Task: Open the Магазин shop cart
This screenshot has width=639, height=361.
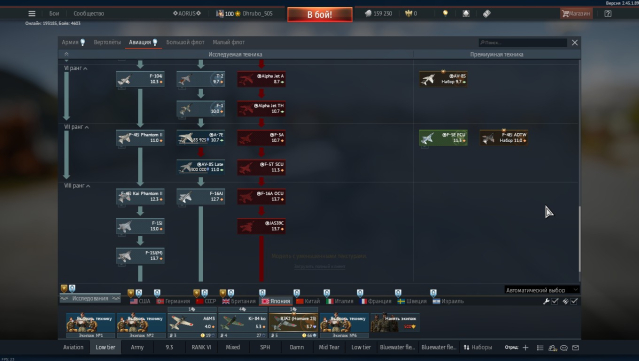Action: (575, 13)
